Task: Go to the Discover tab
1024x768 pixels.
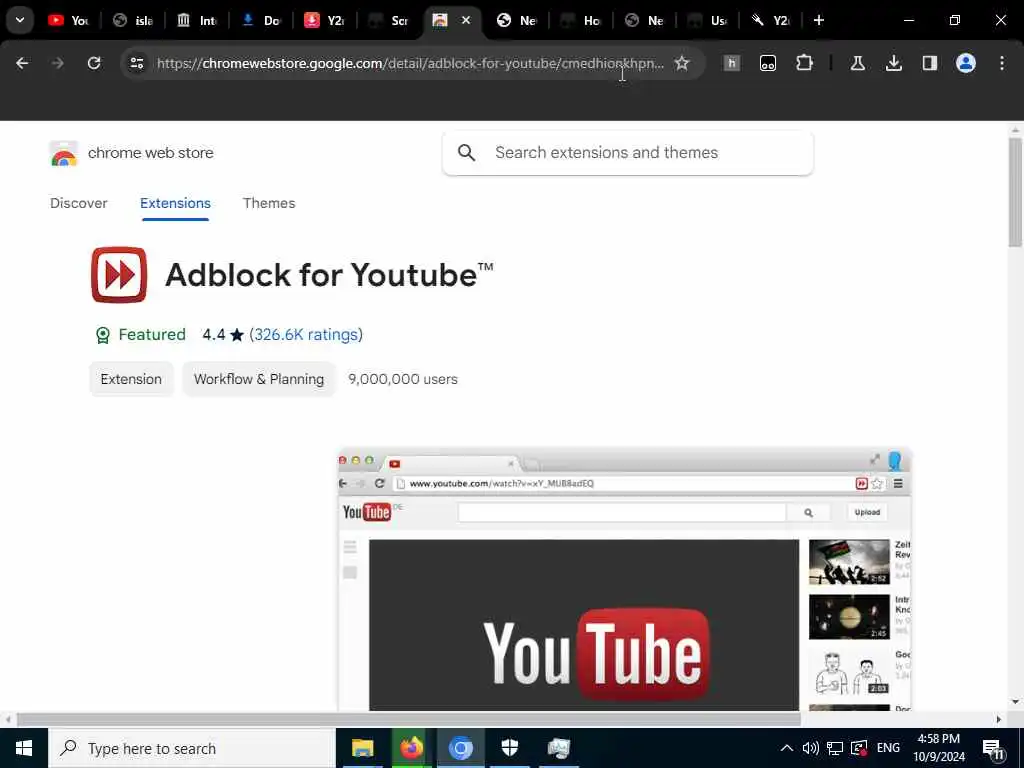Action: 78,203
